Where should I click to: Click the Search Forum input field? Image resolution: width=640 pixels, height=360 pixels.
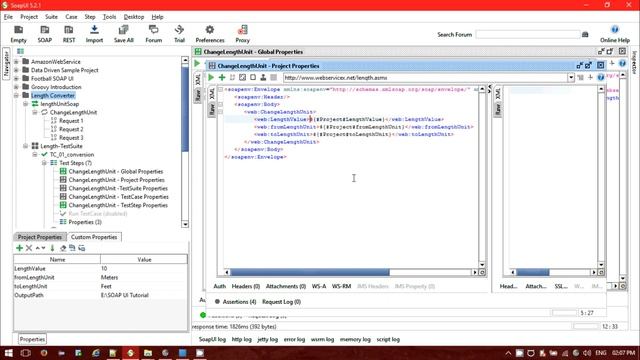tap(527, 35)
